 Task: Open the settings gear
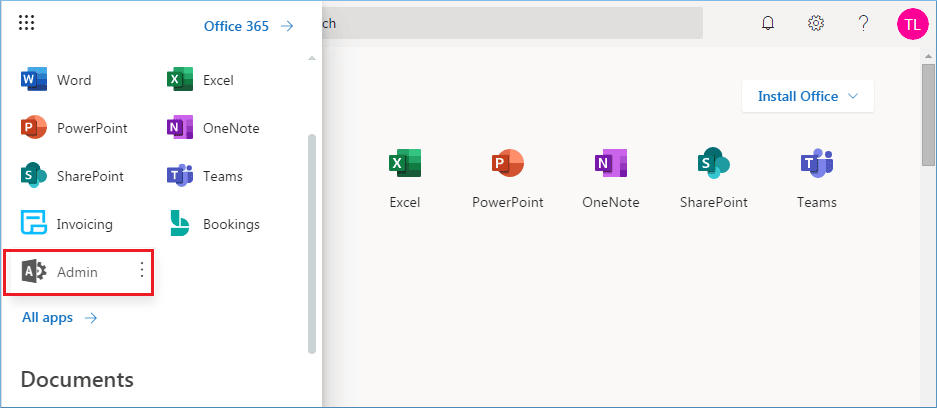(x=816, y=23)
